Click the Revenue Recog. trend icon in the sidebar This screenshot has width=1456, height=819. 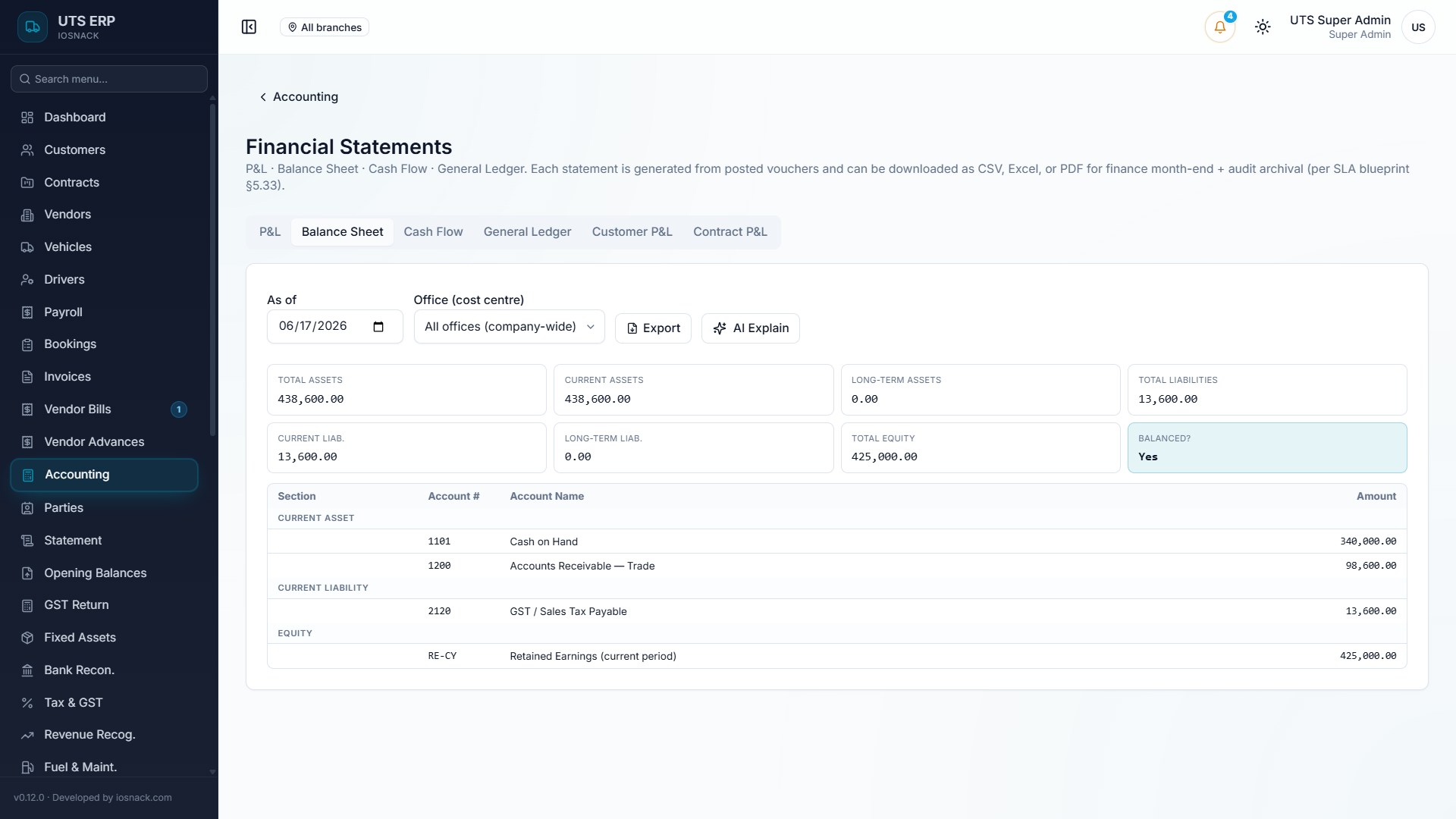pos(27,735)
